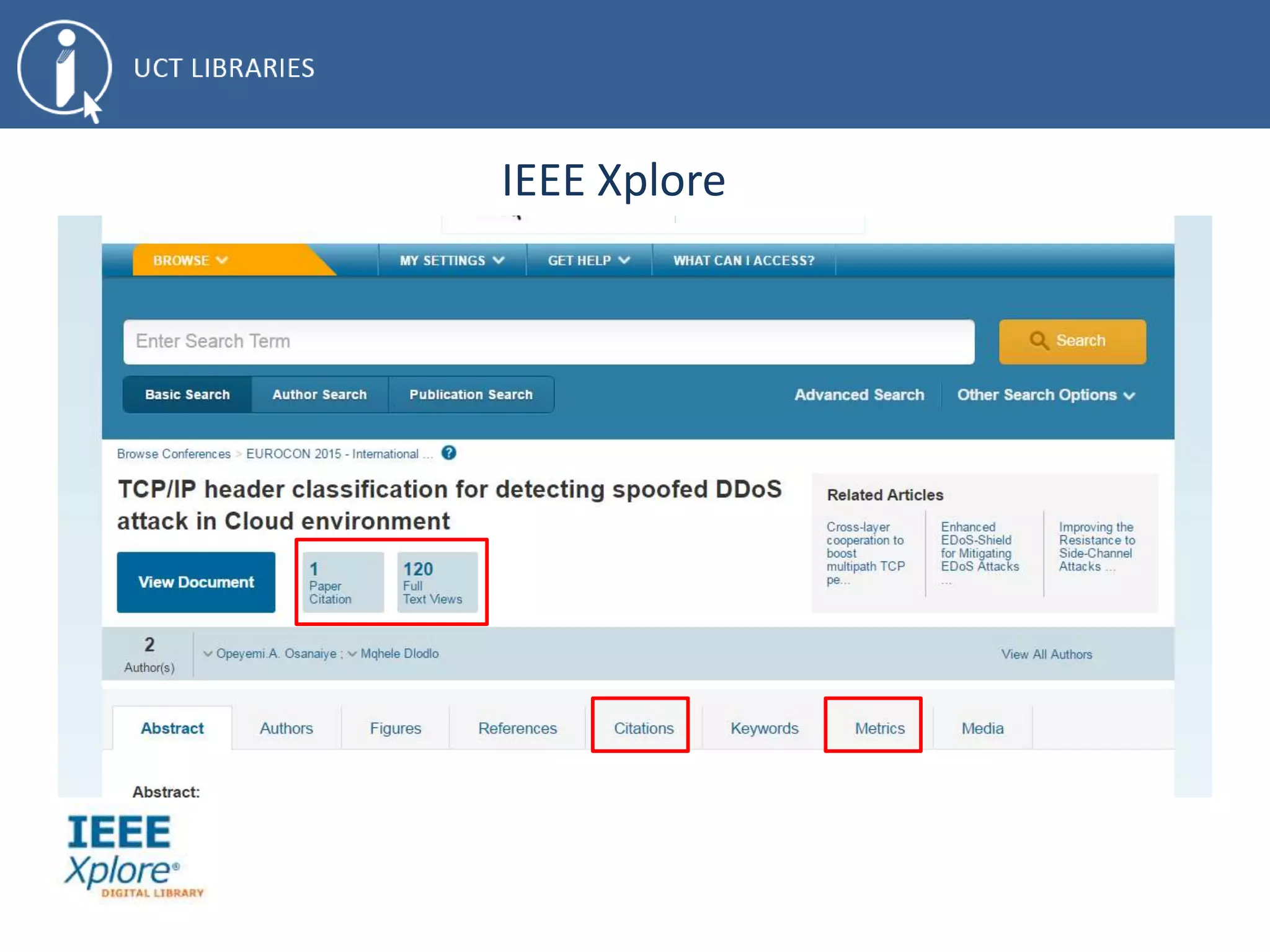The image size is (1270, 952).
Task: Click the View All Authors link
Action: point(1047,654)
